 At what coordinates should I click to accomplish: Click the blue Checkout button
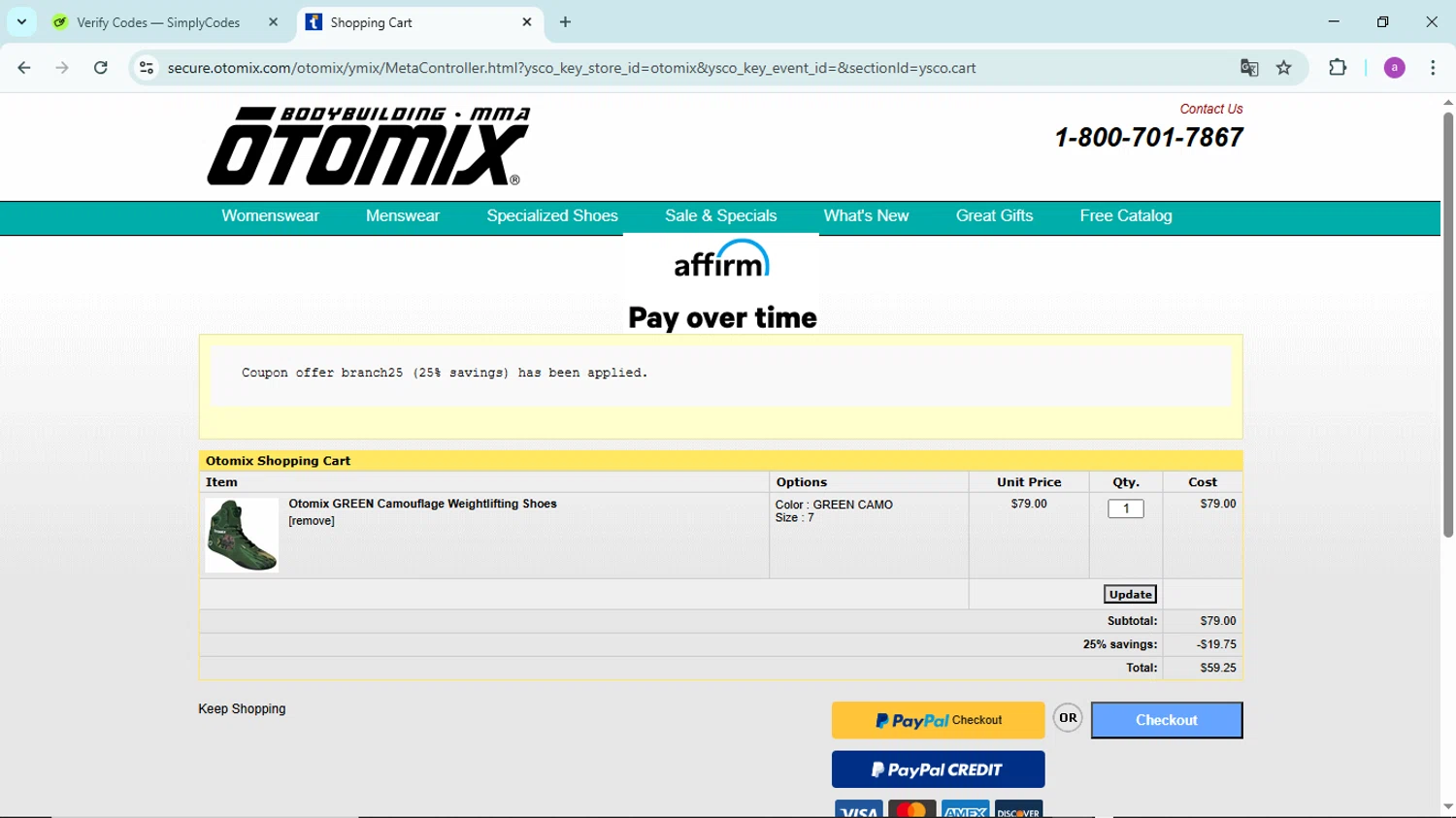click(1167, 720)
